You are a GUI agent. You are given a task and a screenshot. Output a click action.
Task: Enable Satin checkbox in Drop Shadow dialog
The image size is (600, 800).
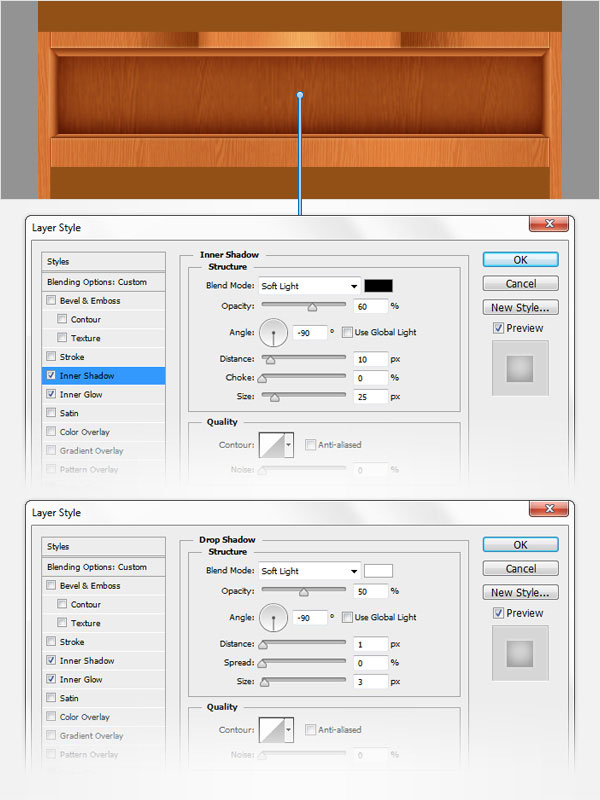pyautogui.click(x=51, y=697)
